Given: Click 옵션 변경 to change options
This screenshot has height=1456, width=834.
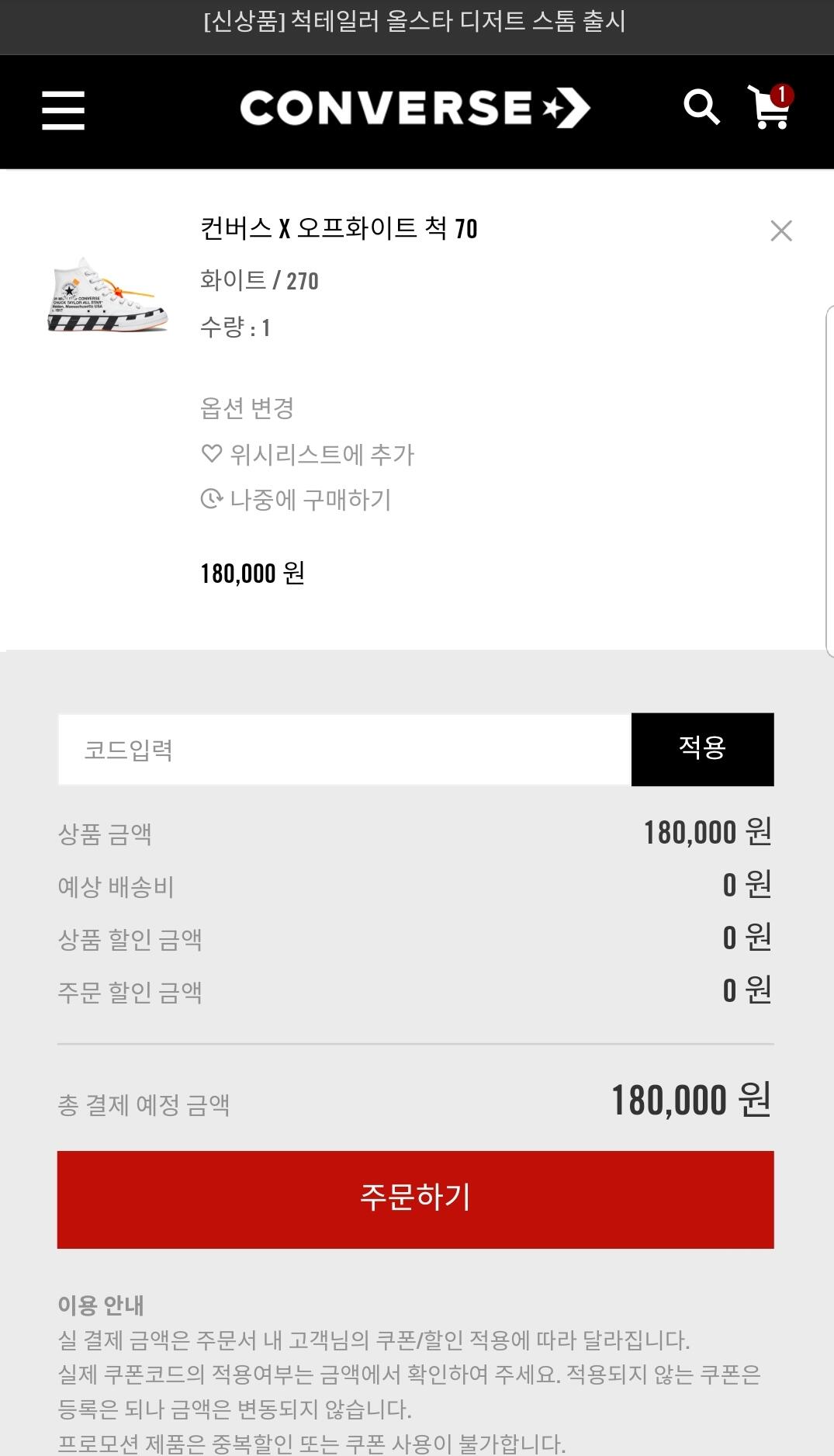Looking at the screenshot, I should click(x=247, y=408).
